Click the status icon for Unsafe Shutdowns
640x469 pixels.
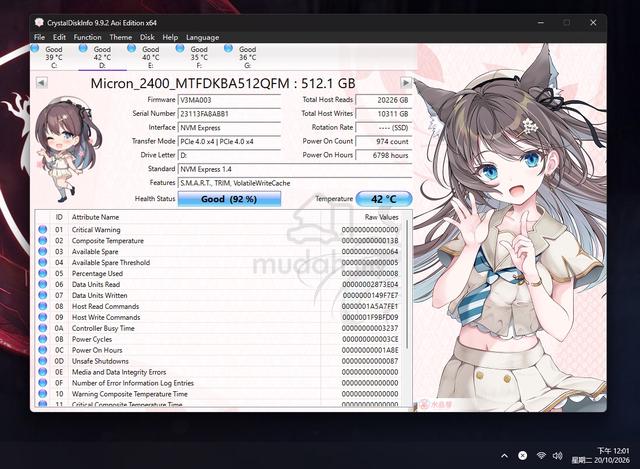42,361
